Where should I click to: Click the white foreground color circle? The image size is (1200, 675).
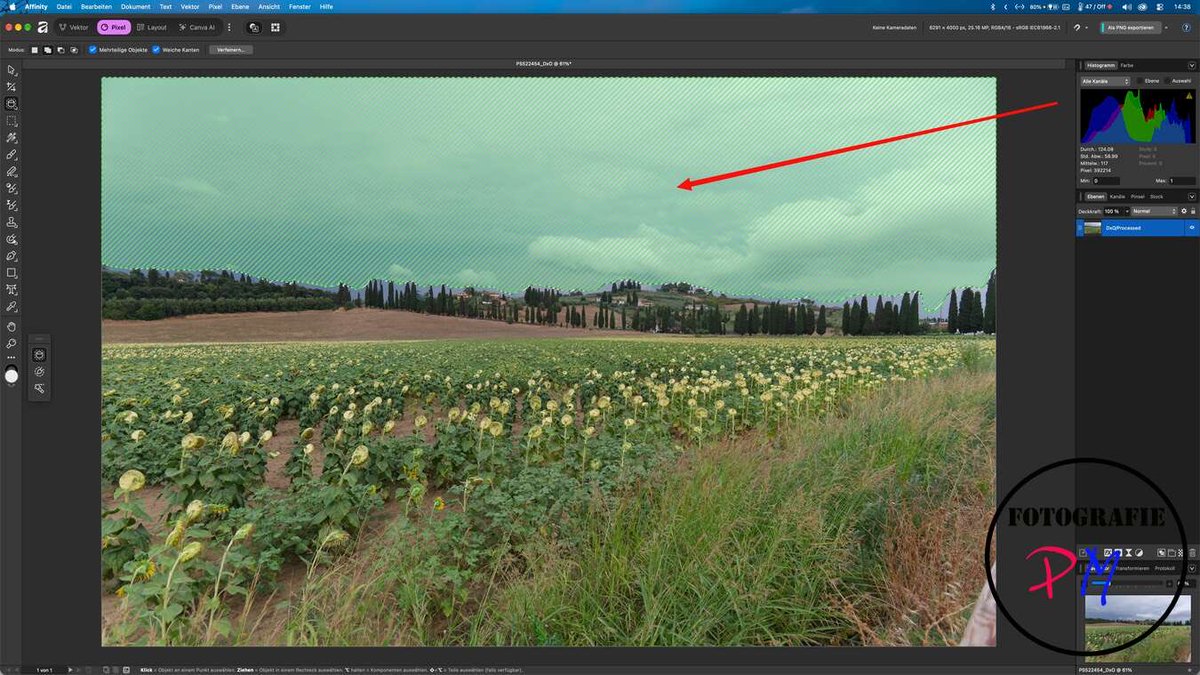[x=12, y=376]
